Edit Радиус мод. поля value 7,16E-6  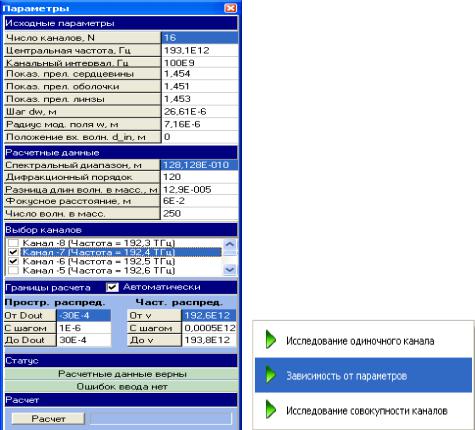point(200,124)
